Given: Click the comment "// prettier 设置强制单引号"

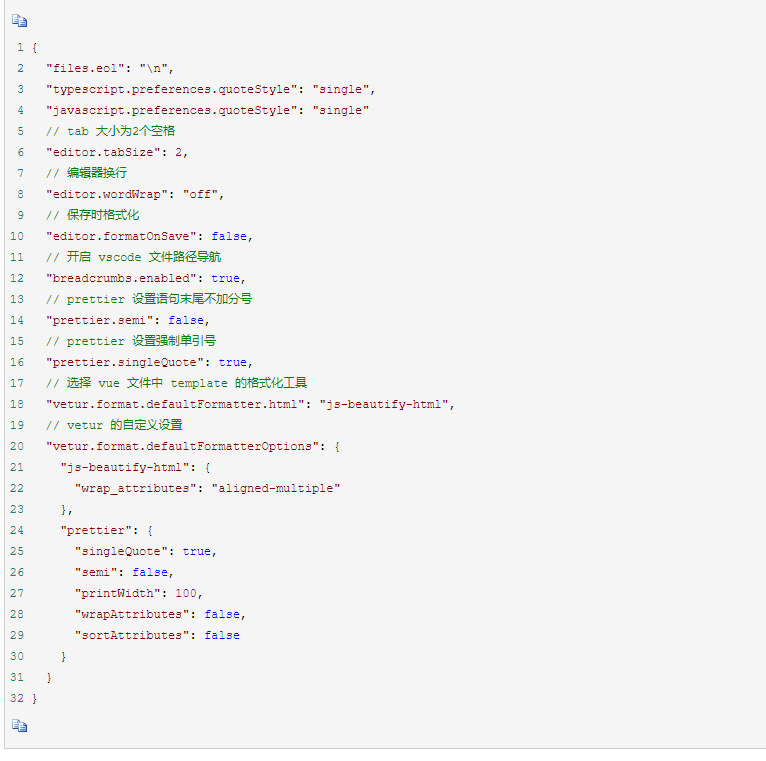Looking at the screenshot, I should [x=131, y=341].
